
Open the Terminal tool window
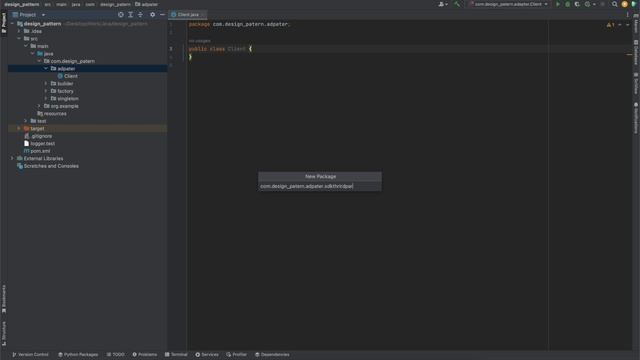tap(176, 354)
